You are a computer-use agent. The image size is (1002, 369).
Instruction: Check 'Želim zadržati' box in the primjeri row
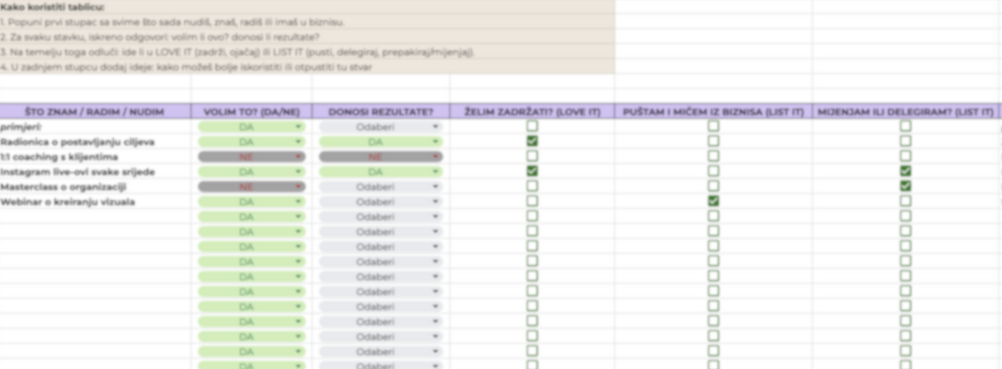pos(532,126)
